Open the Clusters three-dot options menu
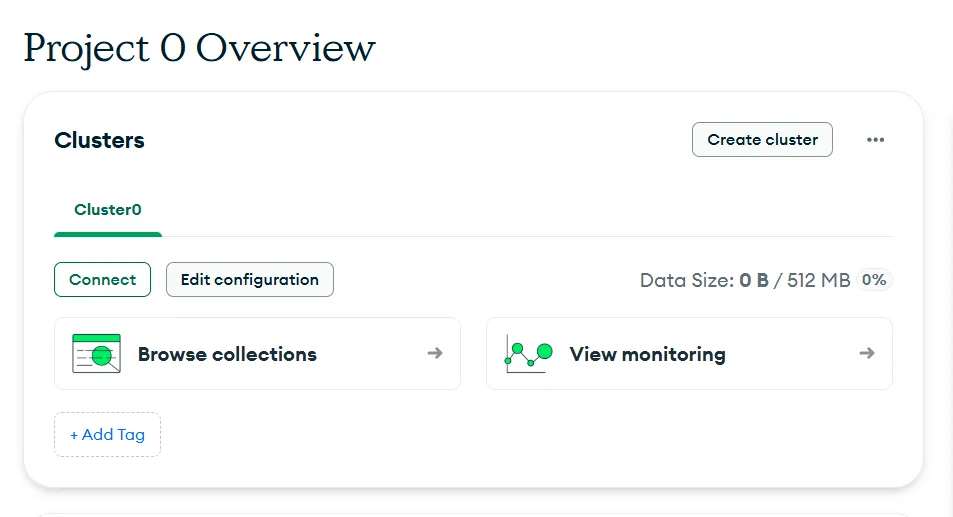 (875, 140)
